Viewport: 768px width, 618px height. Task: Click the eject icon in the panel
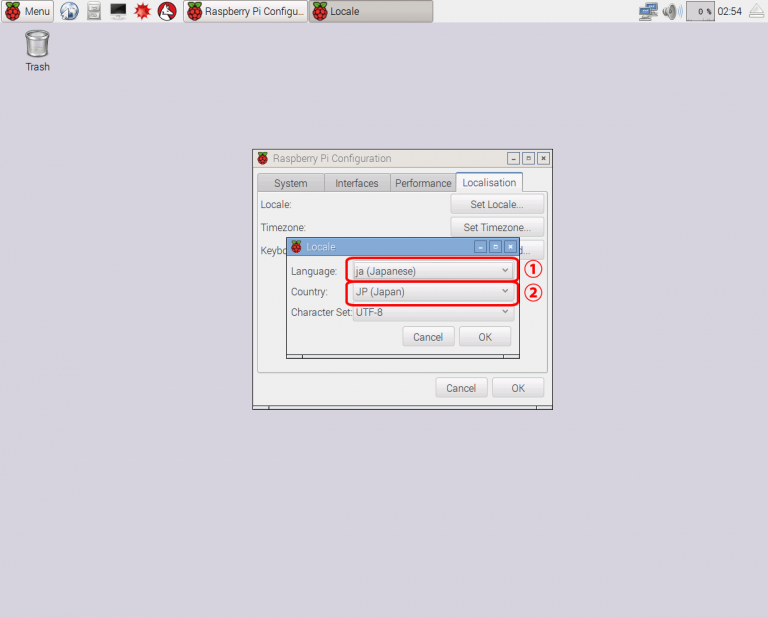[x=756, y=12]
